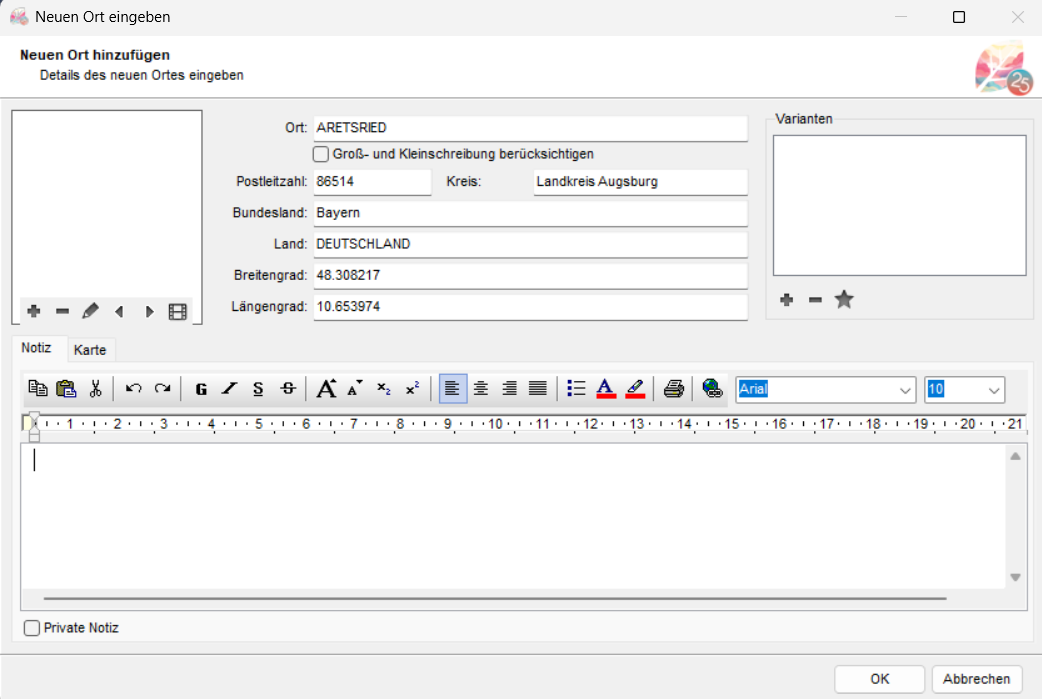Add media with plus under image box
The image size is (1042, 699).
(x=34, y=311)
